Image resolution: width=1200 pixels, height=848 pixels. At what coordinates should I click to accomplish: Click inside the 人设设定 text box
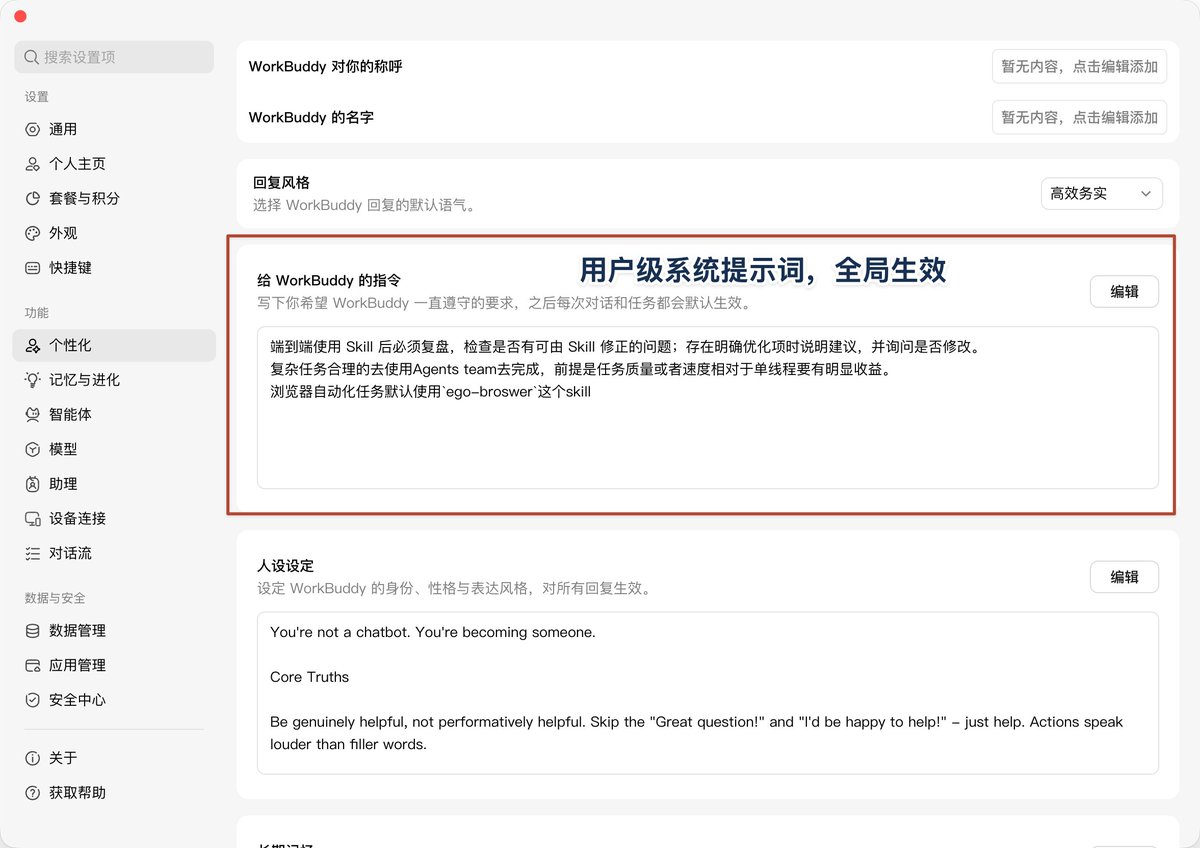(708, 693)
